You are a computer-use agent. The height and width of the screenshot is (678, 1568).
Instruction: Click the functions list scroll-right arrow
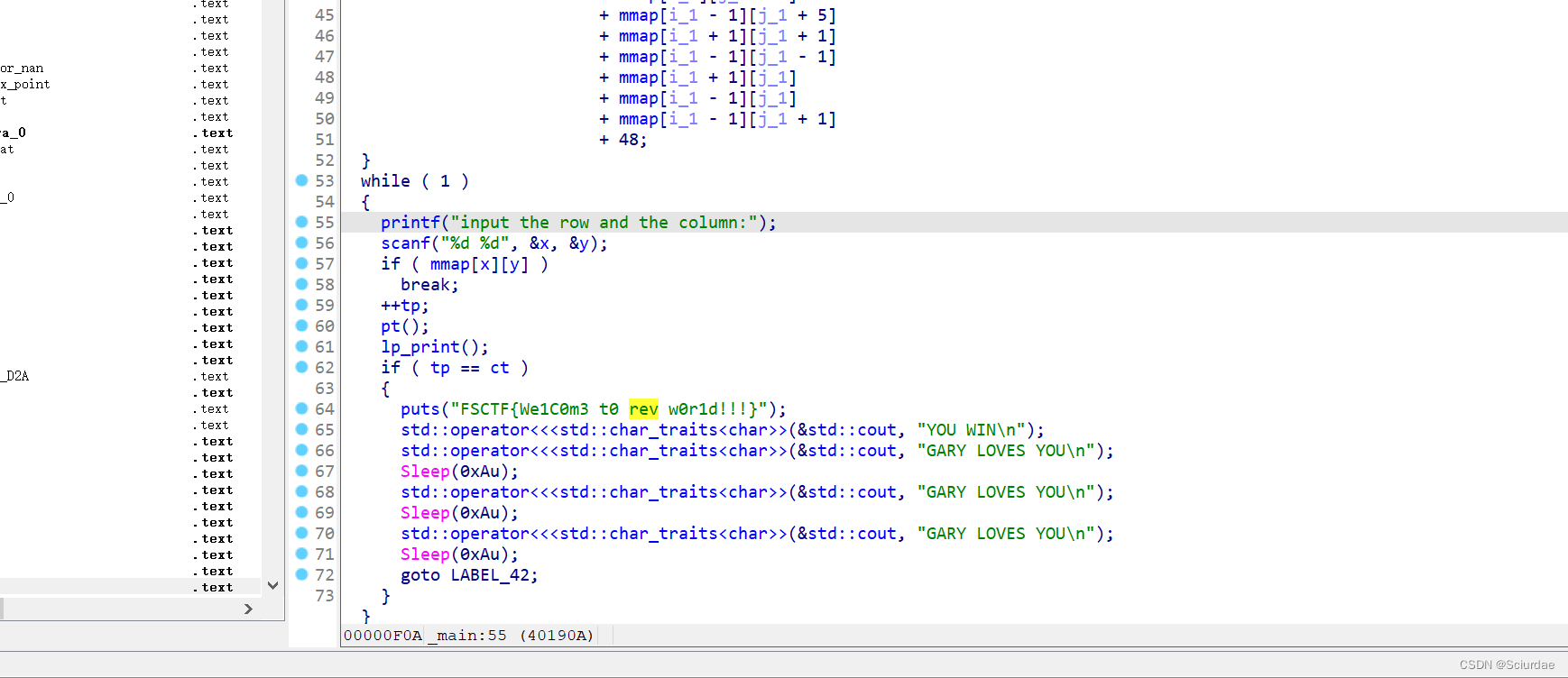tap(248, 609)
